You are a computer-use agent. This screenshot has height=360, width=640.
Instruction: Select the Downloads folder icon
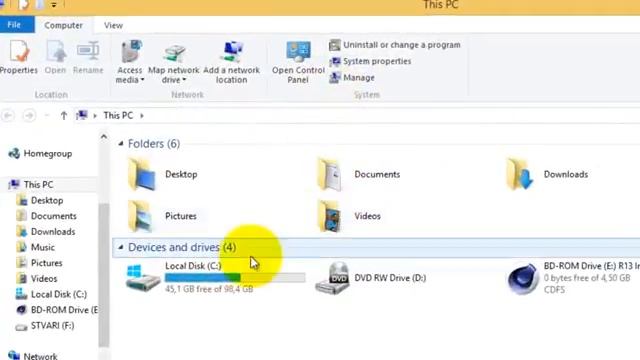[519, 175]
